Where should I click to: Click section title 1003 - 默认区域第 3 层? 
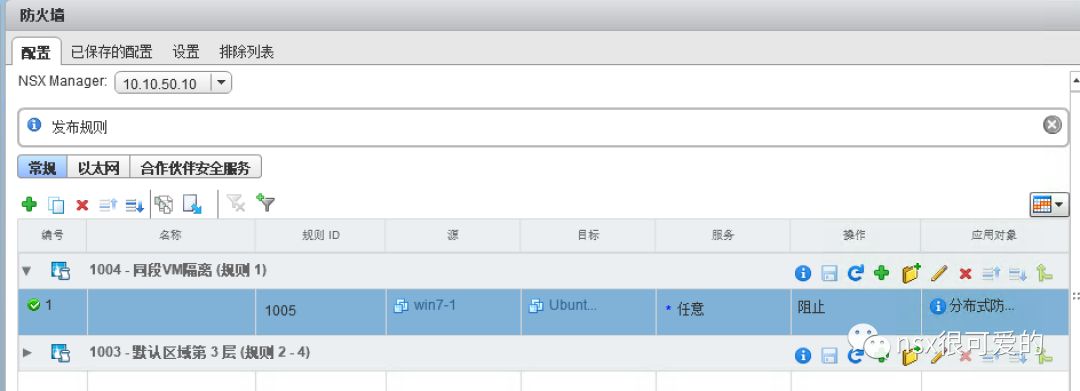tap(199, 352)
